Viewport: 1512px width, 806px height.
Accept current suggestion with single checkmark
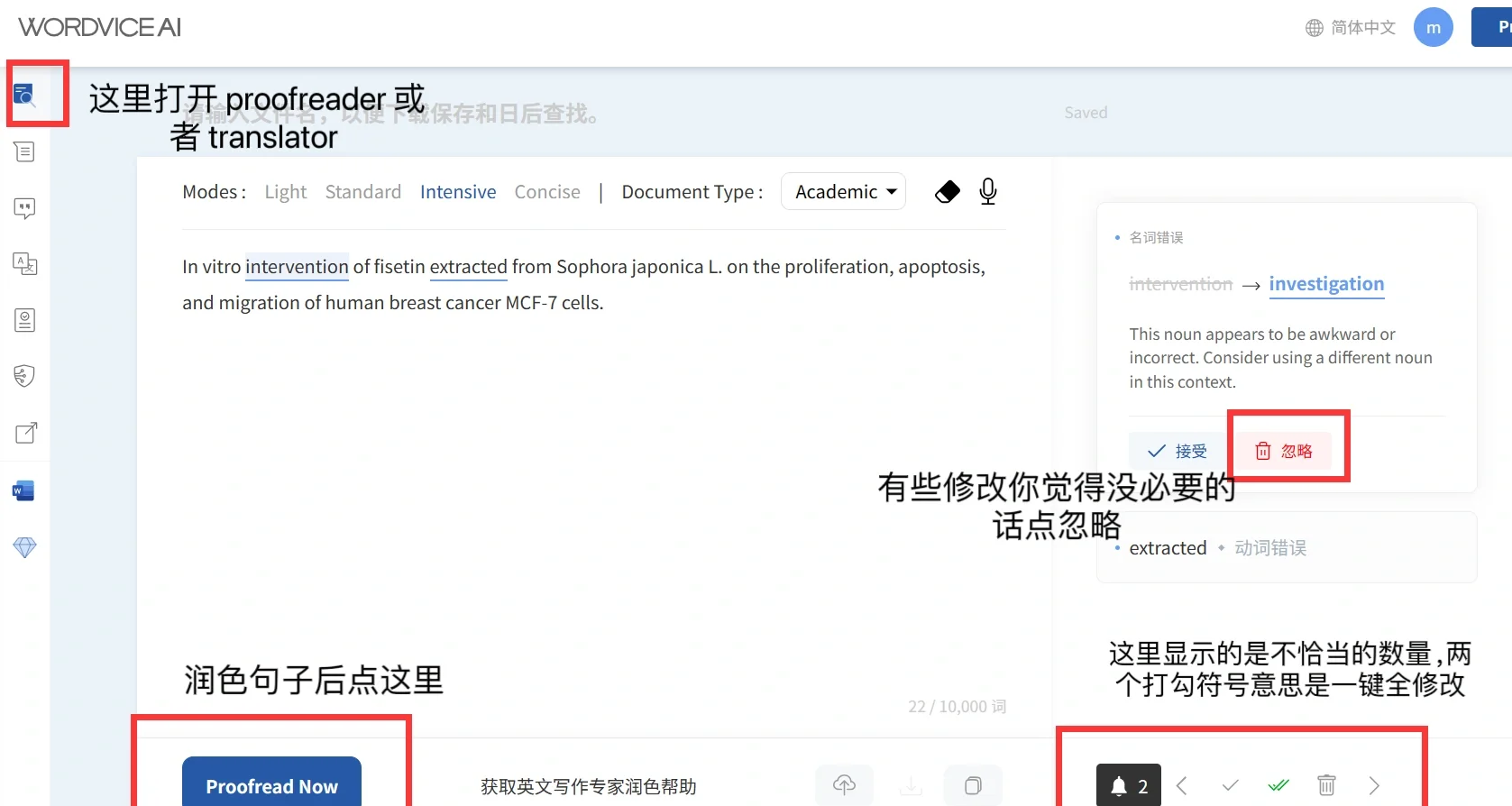coord(1230,785)
